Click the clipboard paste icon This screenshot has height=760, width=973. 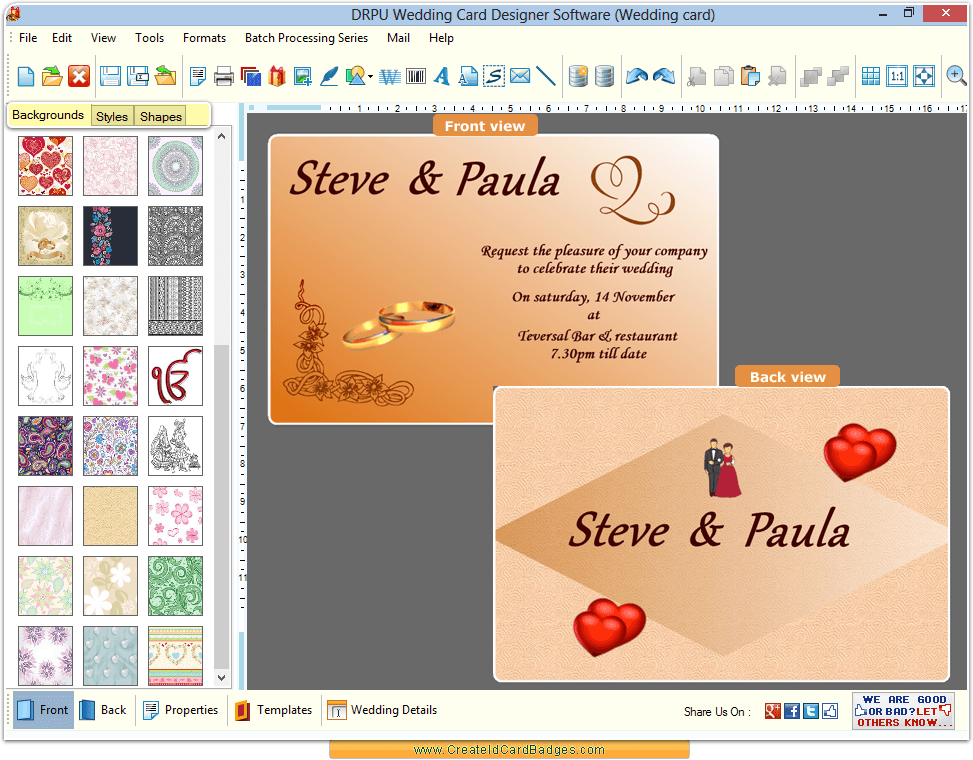coord(750,76)
